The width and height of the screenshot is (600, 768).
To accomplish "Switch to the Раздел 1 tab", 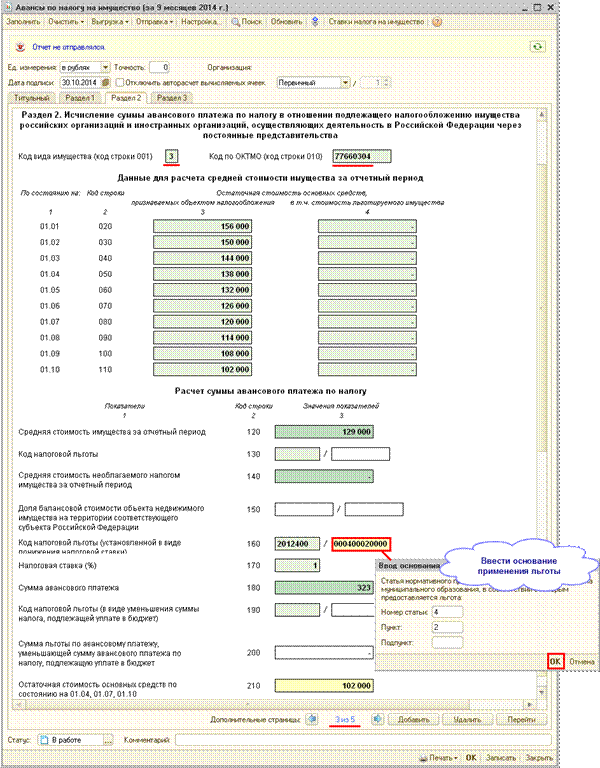I will 80,98.
